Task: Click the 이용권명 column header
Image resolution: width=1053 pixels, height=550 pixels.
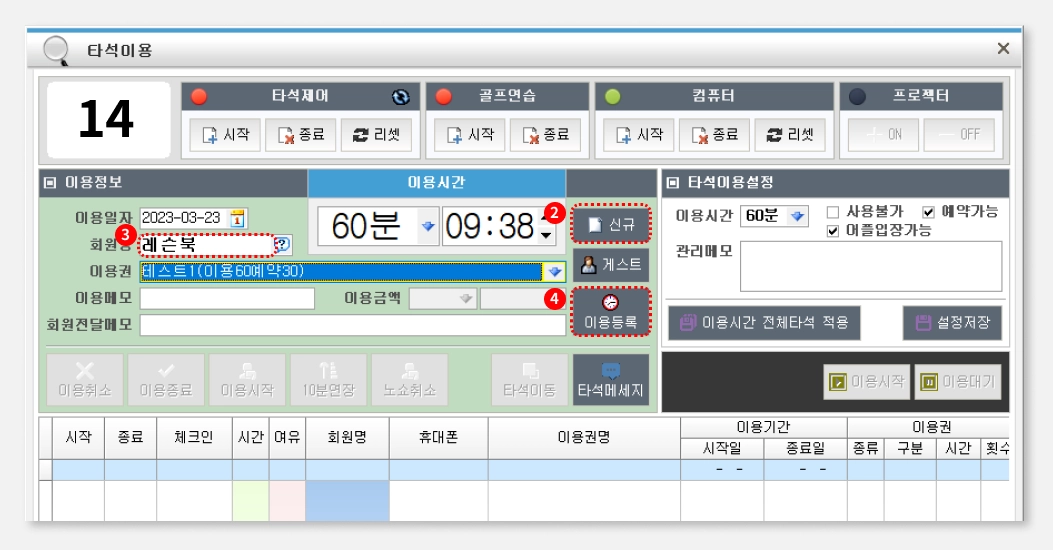Action: click(x=584, y=438)
